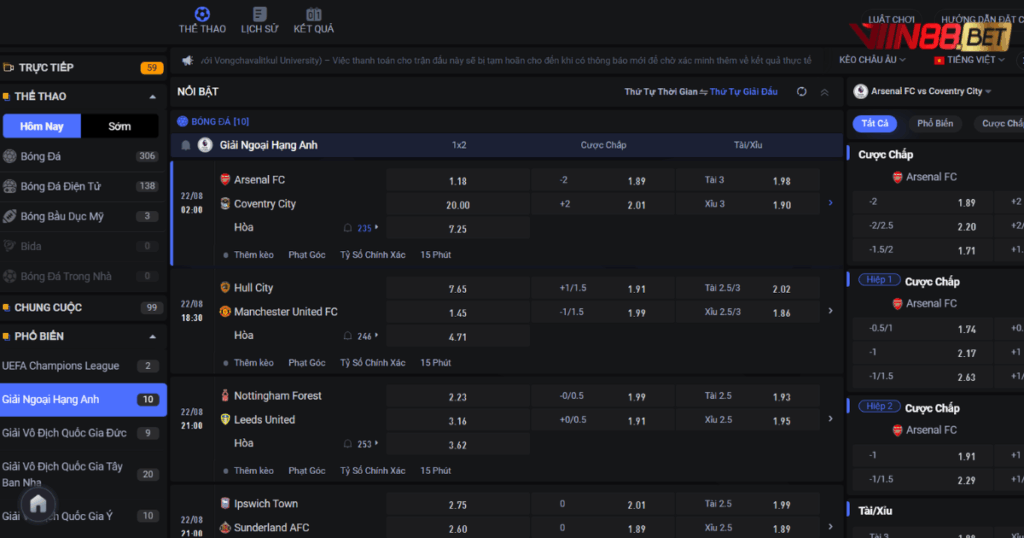Viewport: 1024px width, 538px height.
Task: Bet Tài 2.5/3 at 2.02
Action: point(748,289)
